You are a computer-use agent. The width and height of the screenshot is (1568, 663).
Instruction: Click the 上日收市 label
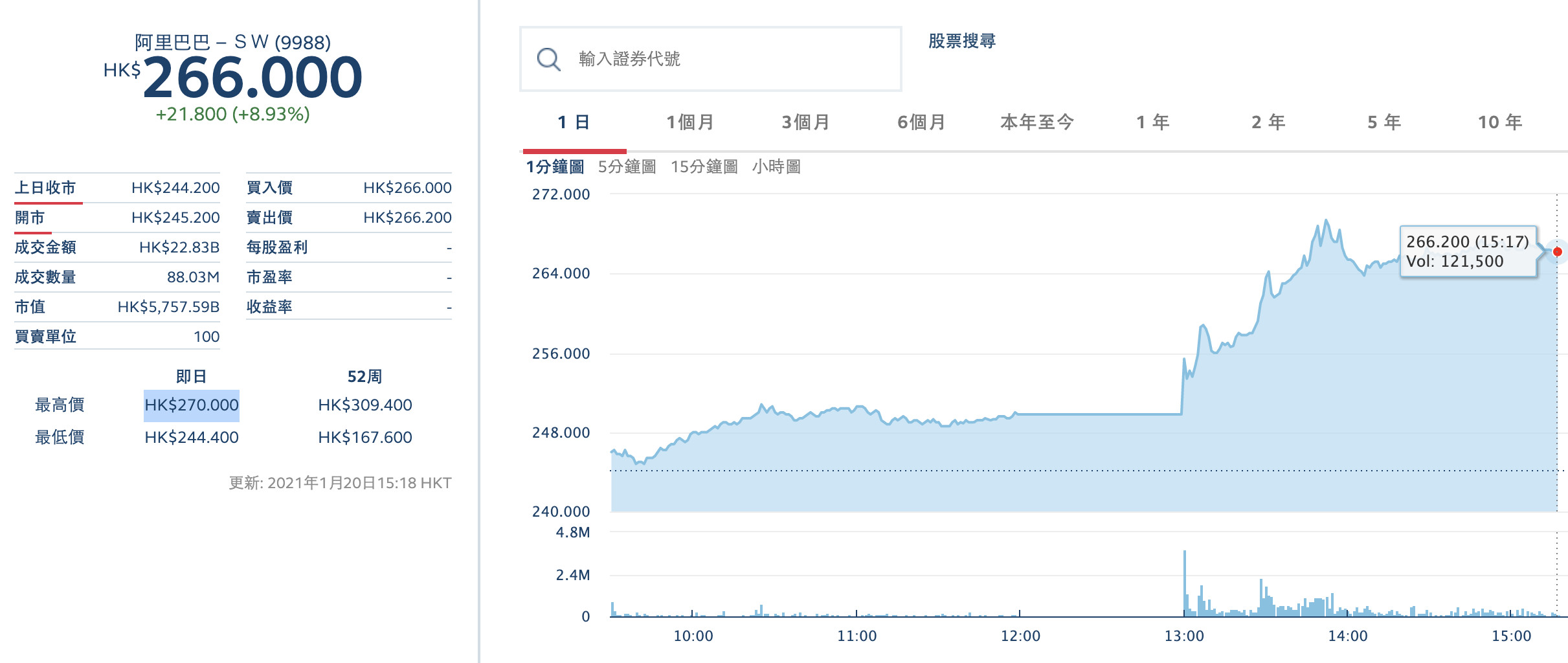pyautogui.click(x=45, y=188)
